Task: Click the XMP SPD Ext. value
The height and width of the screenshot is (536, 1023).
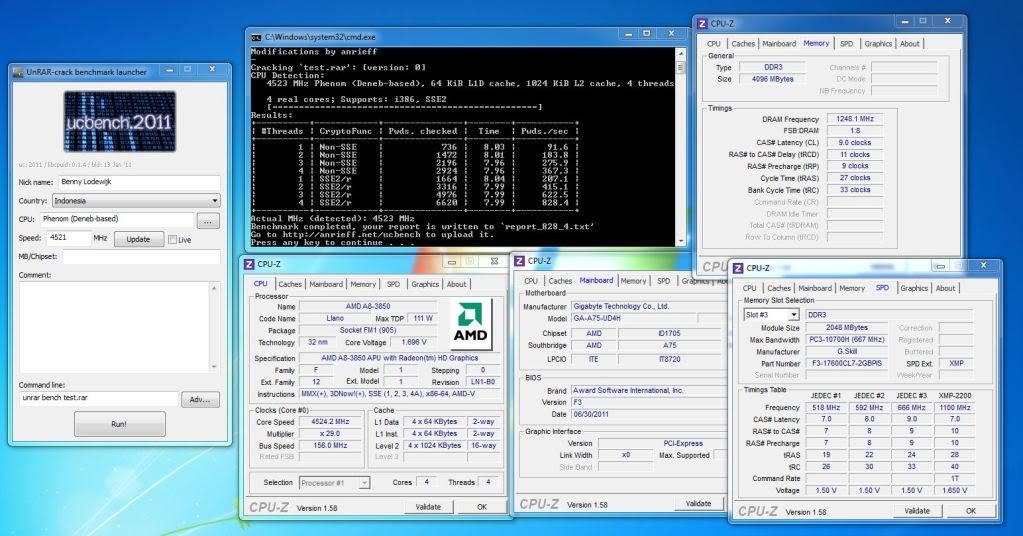Action: pyautogui.click(x=956, y=363)
